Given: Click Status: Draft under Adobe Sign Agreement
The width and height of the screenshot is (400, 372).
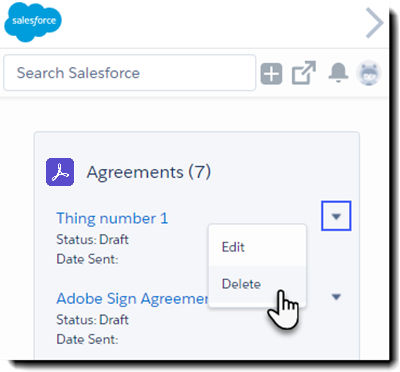Looking at the screenshot, I should (92, 320).
